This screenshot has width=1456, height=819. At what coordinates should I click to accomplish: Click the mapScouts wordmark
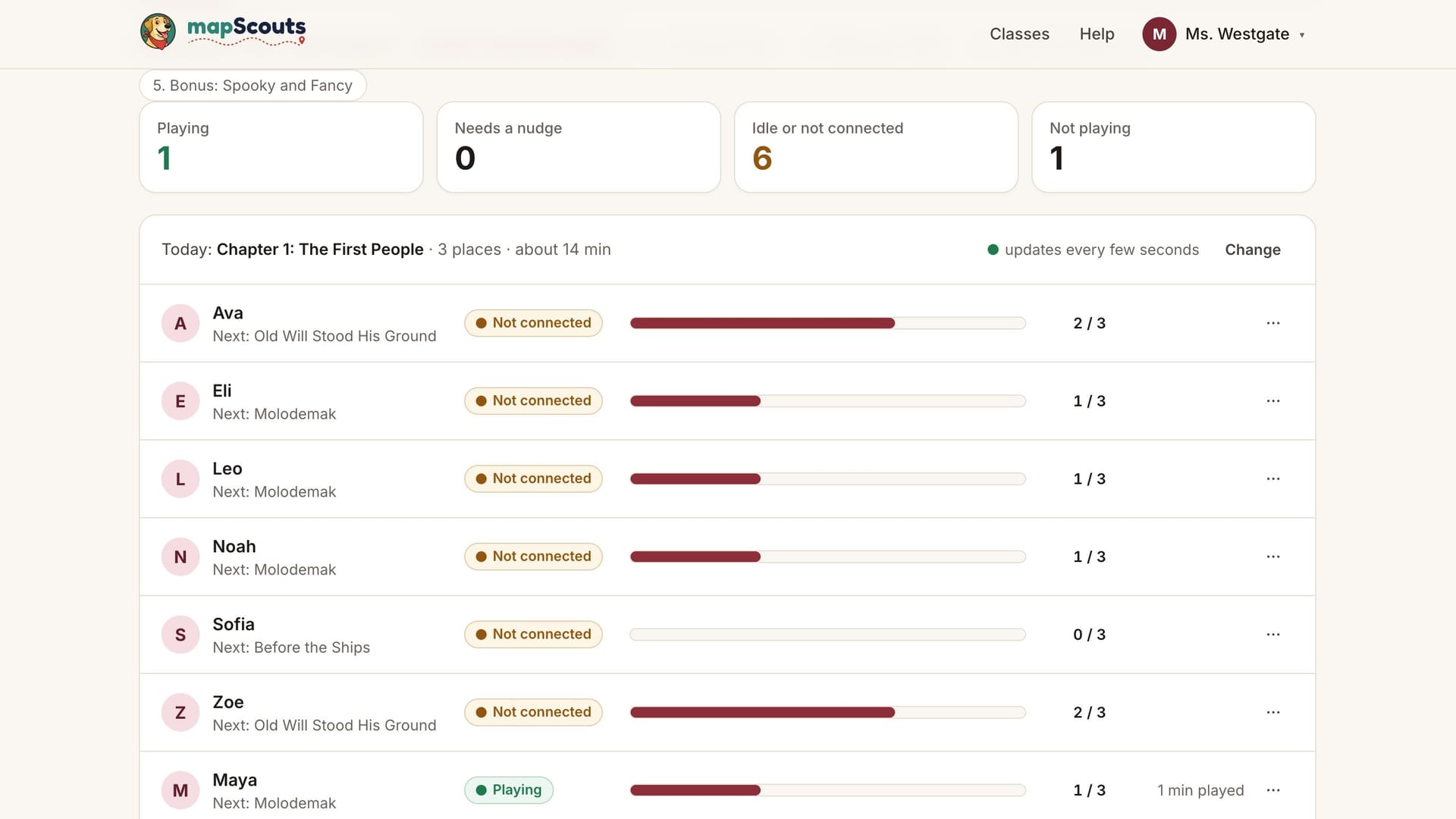pyautogui.click(x=246, y=30)
